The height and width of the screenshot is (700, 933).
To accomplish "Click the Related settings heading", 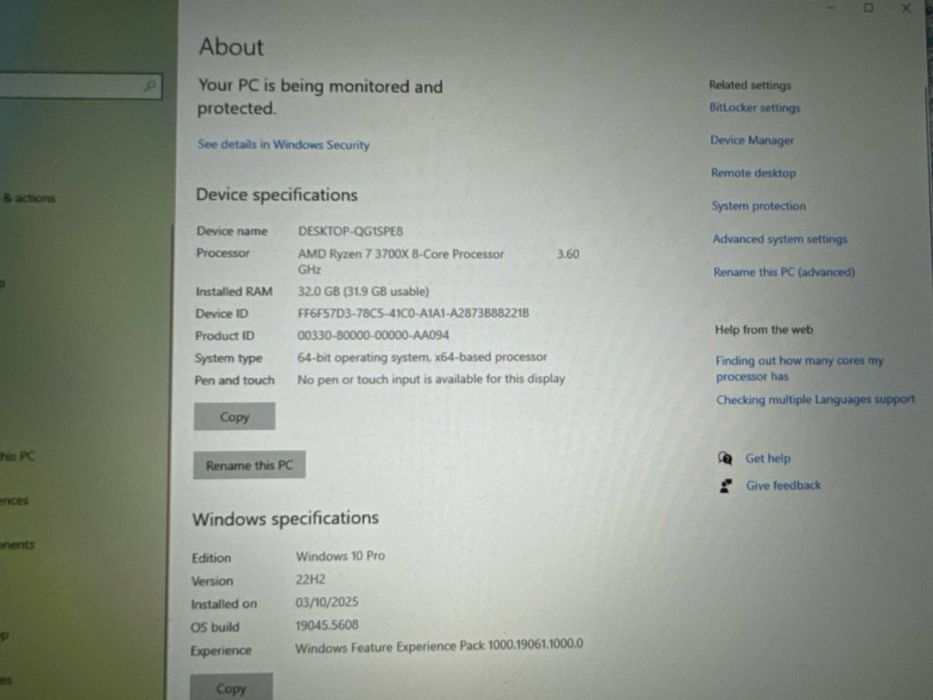I will pos(750,85).
